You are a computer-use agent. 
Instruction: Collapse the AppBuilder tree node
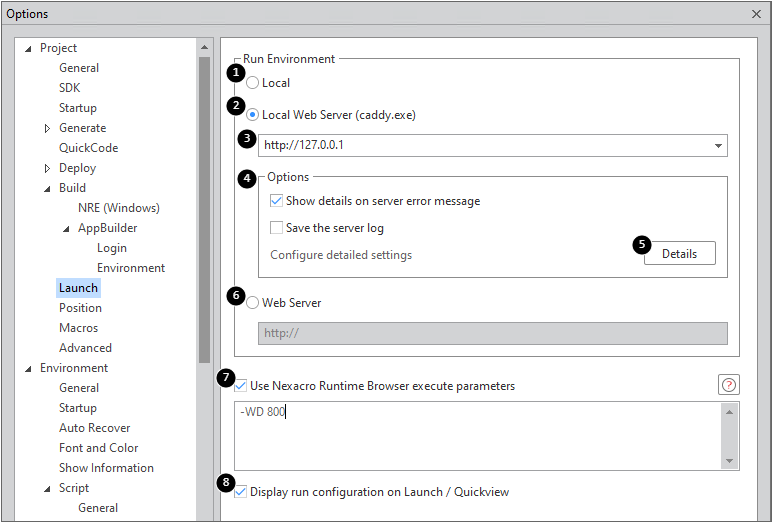67,228
